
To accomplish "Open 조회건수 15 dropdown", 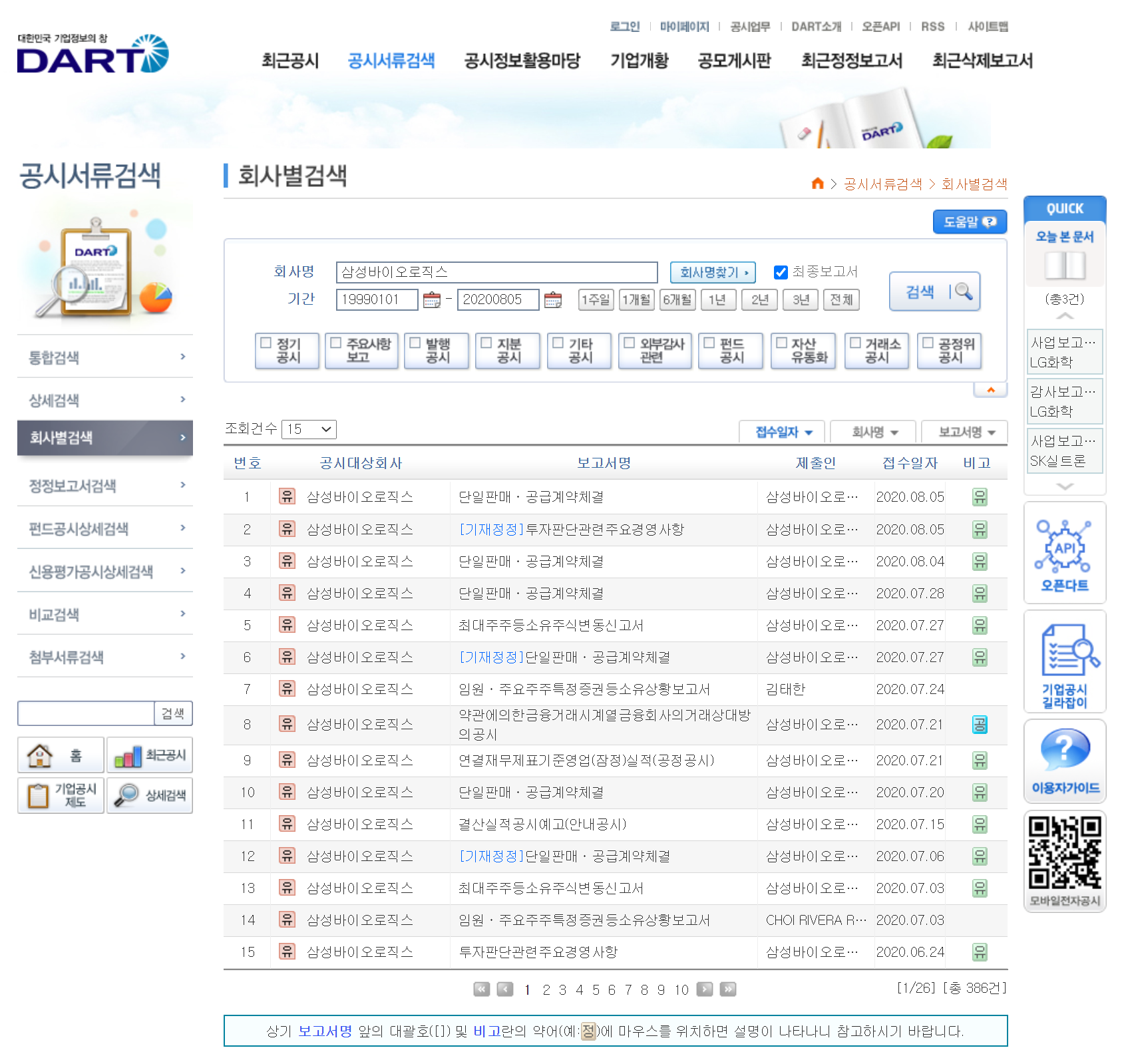I will click(x=309, y=429).
